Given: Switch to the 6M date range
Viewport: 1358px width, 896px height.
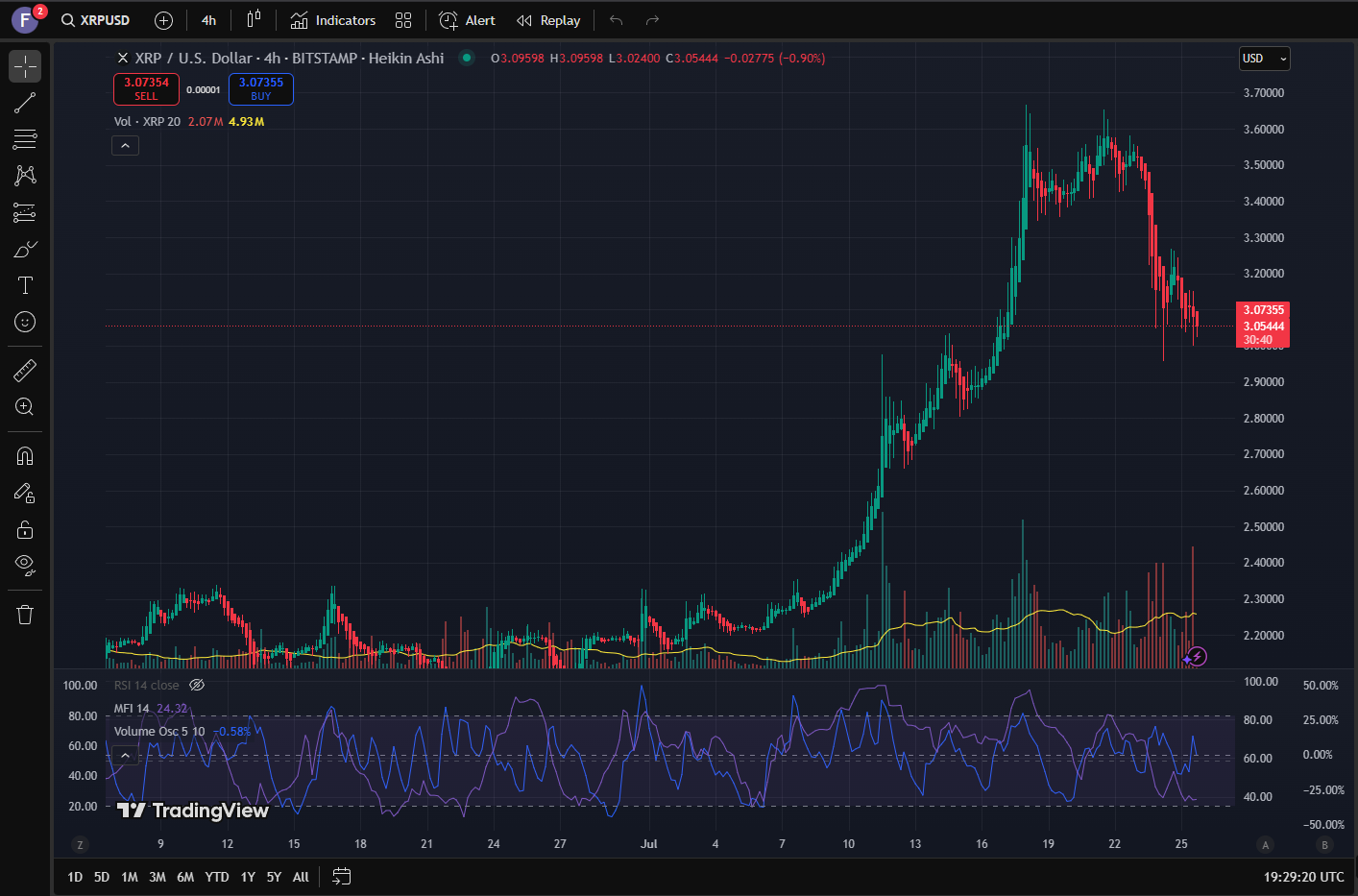Looking at the screenshot, I should (185, 877).
